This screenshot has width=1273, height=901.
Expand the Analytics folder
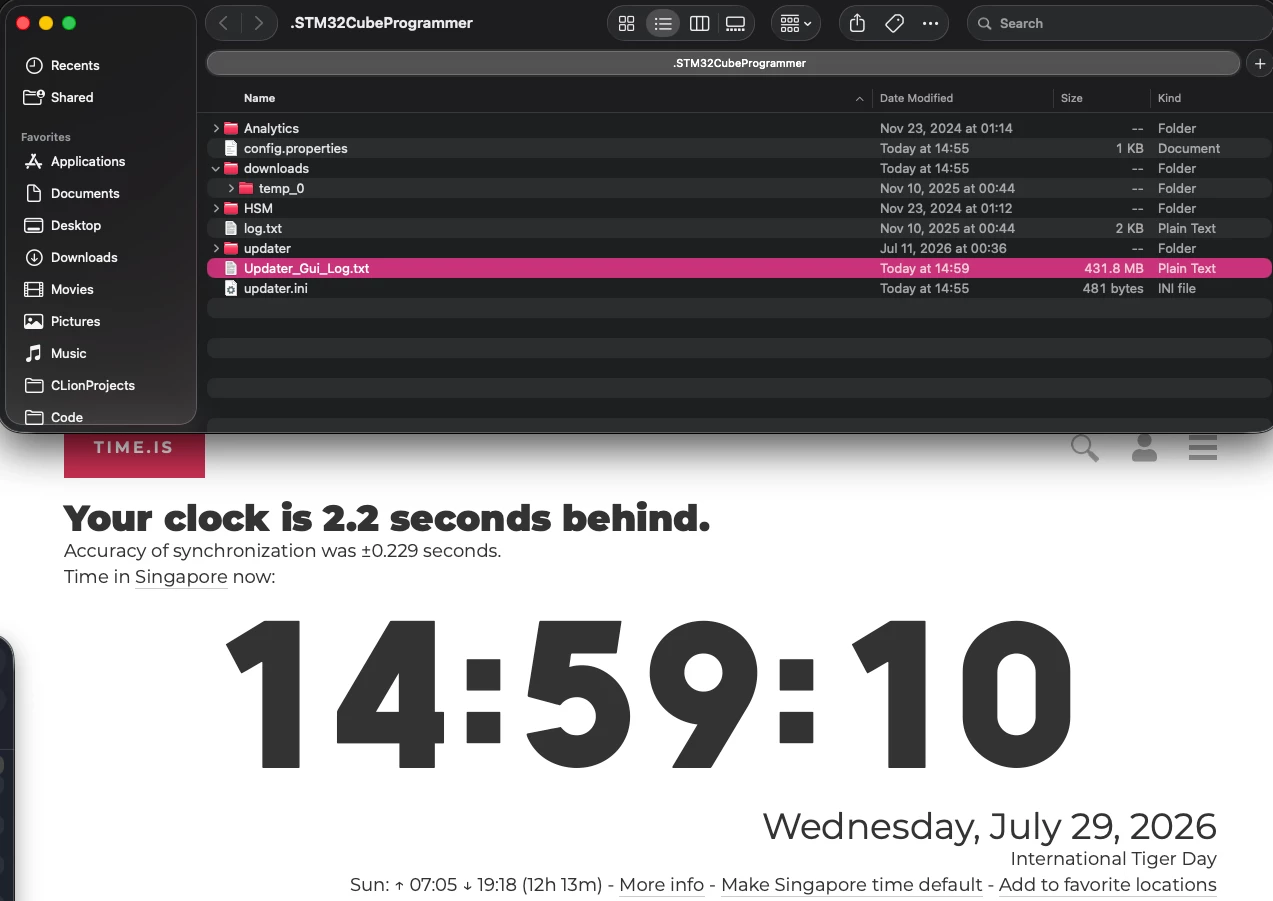point(216,128)
